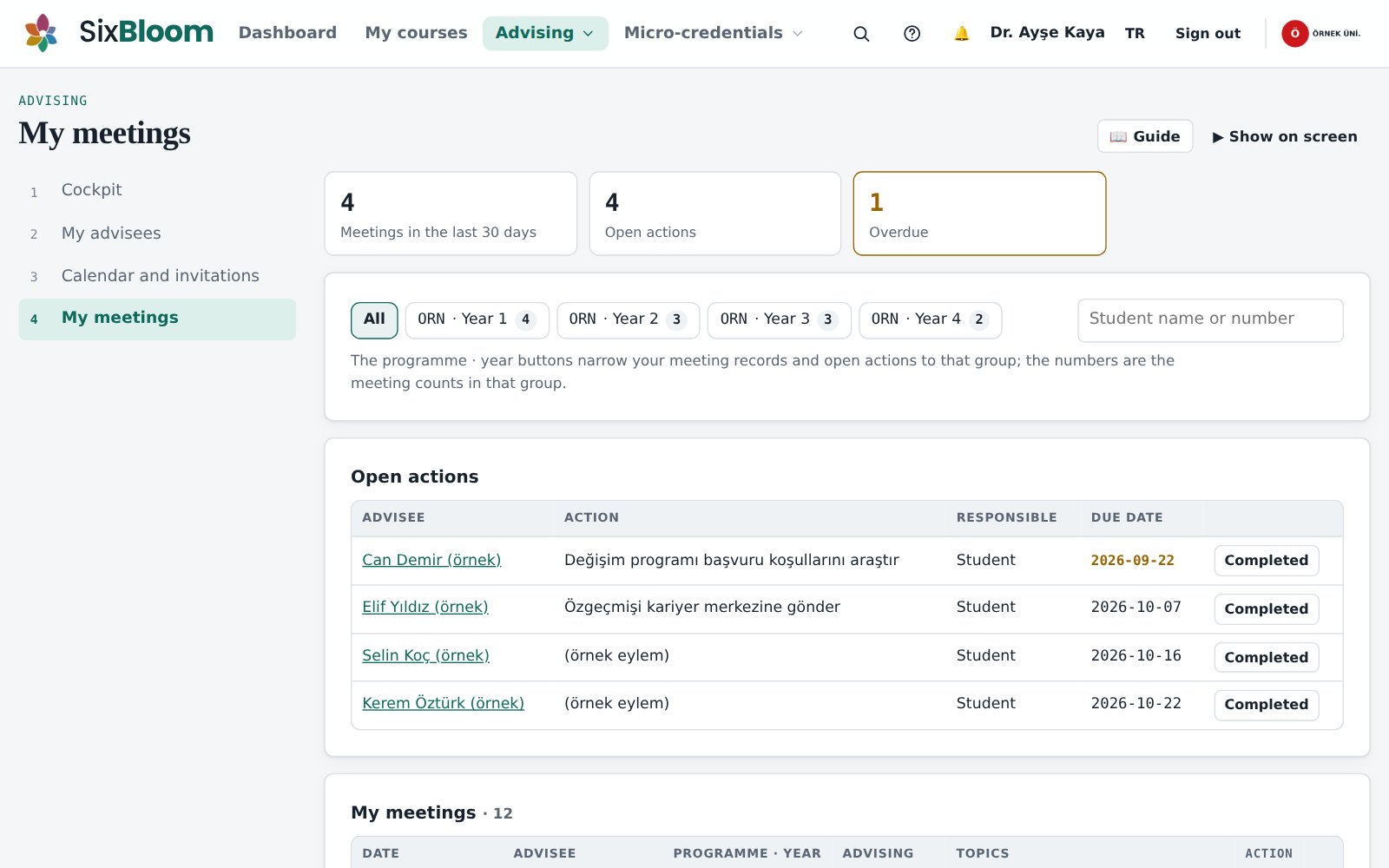Open help via question mark icon
Screen dimensions: 1389x868
912,34
